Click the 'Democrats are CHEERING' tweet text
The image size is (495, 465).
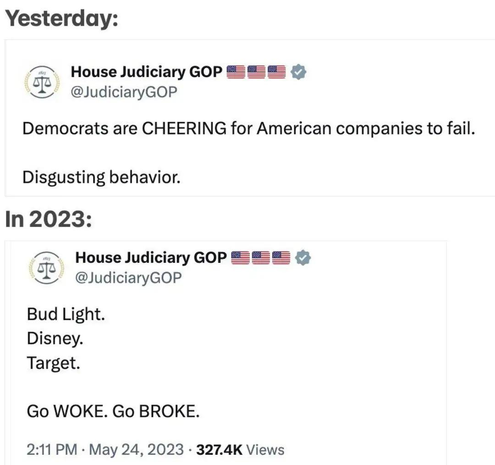(249, 128)
